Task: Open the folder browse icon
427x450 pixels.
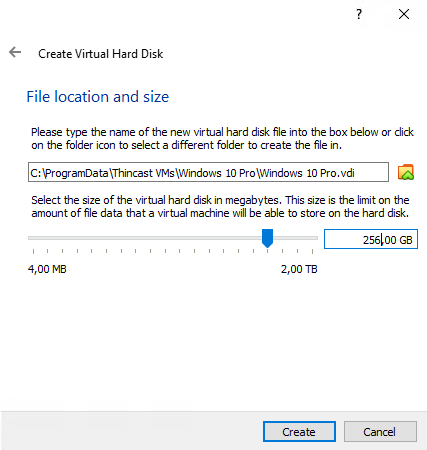Action: point(406,172)
